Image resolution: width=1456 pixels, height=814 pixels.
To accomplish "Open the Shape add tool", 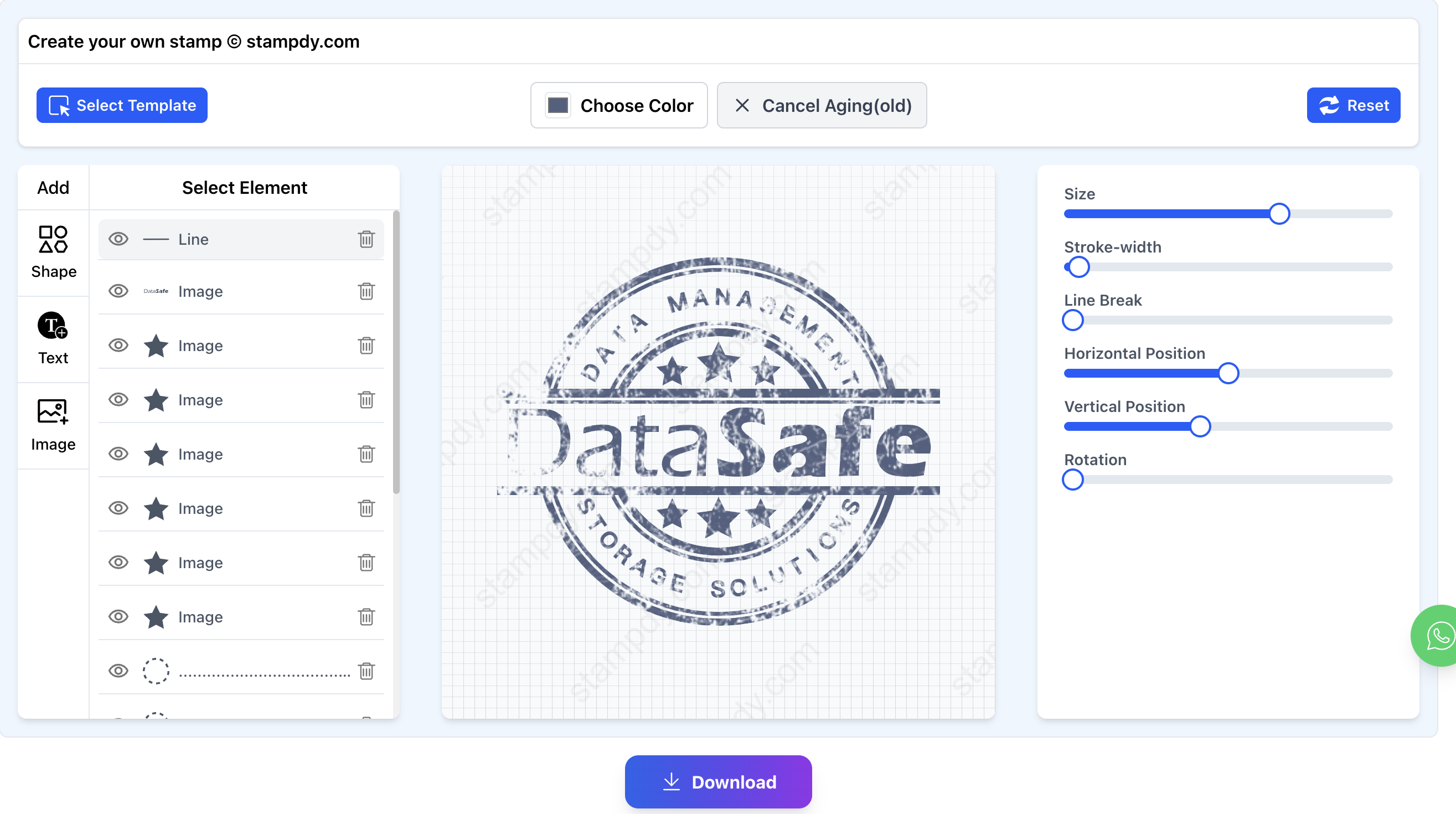I will click(x=53, y=253).
